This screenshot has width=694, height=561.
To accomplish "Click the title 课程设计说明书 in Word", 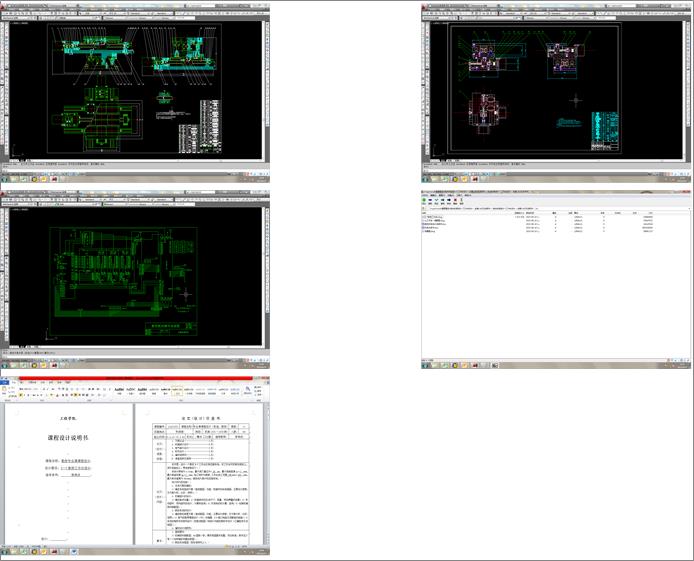I will (x=68, y=438).
